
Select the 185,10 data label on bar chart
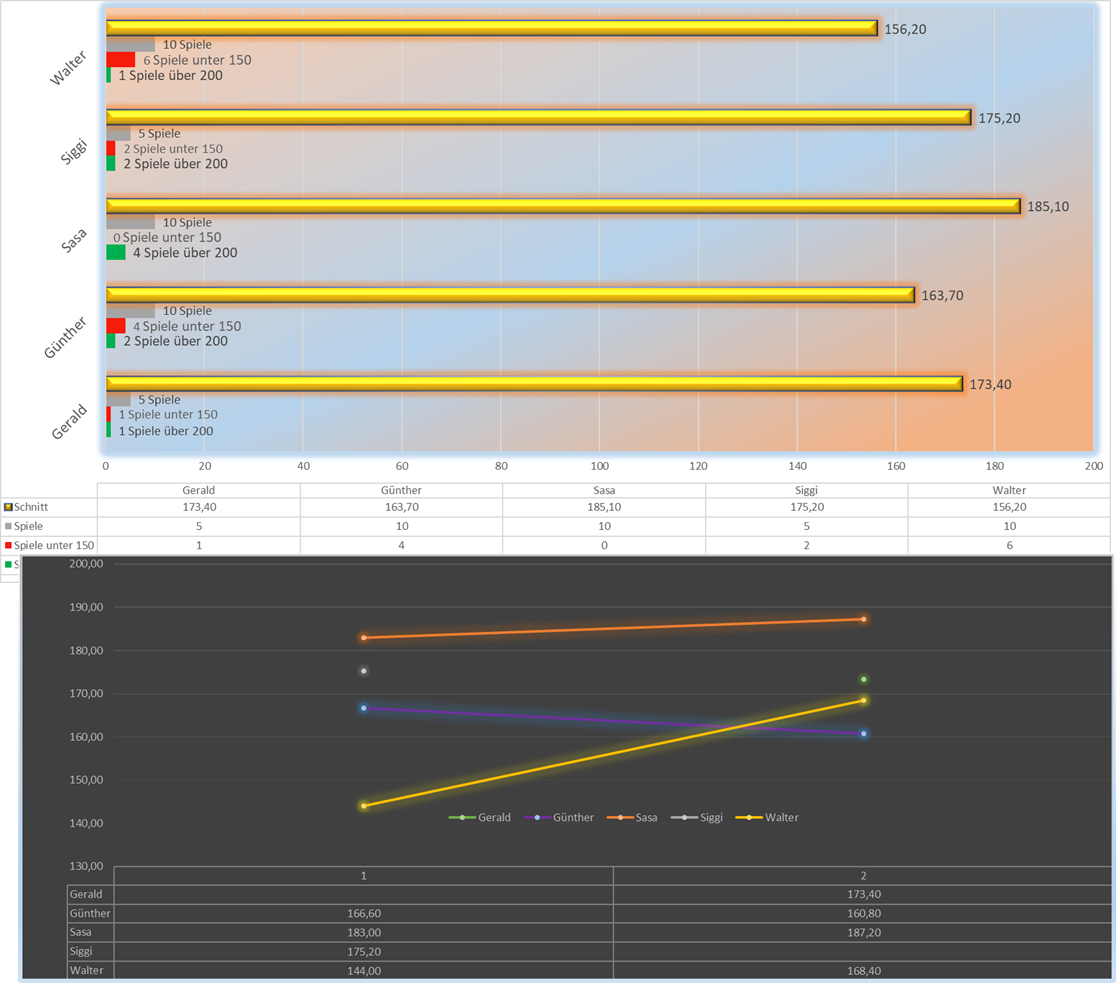(x=1048, y=207)
